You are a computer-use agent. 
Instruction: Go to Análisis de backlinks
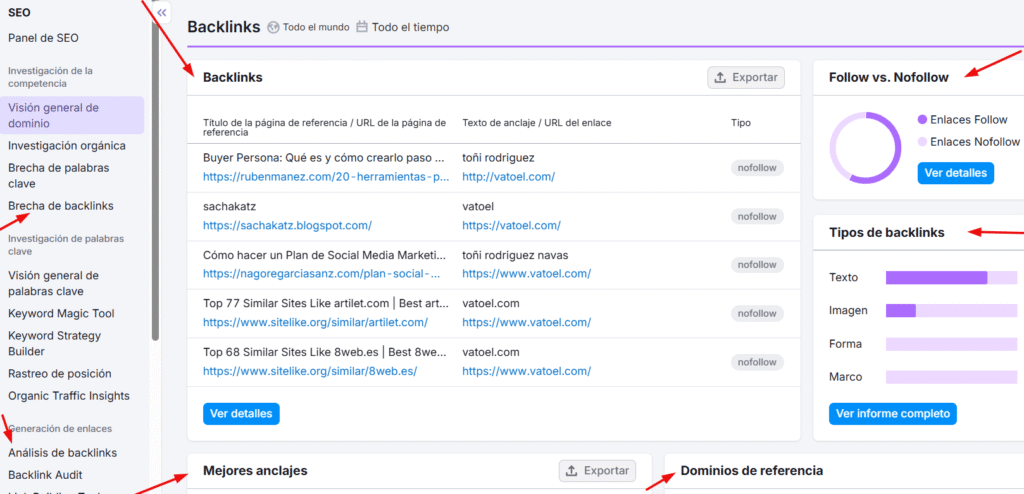[62, 453]
